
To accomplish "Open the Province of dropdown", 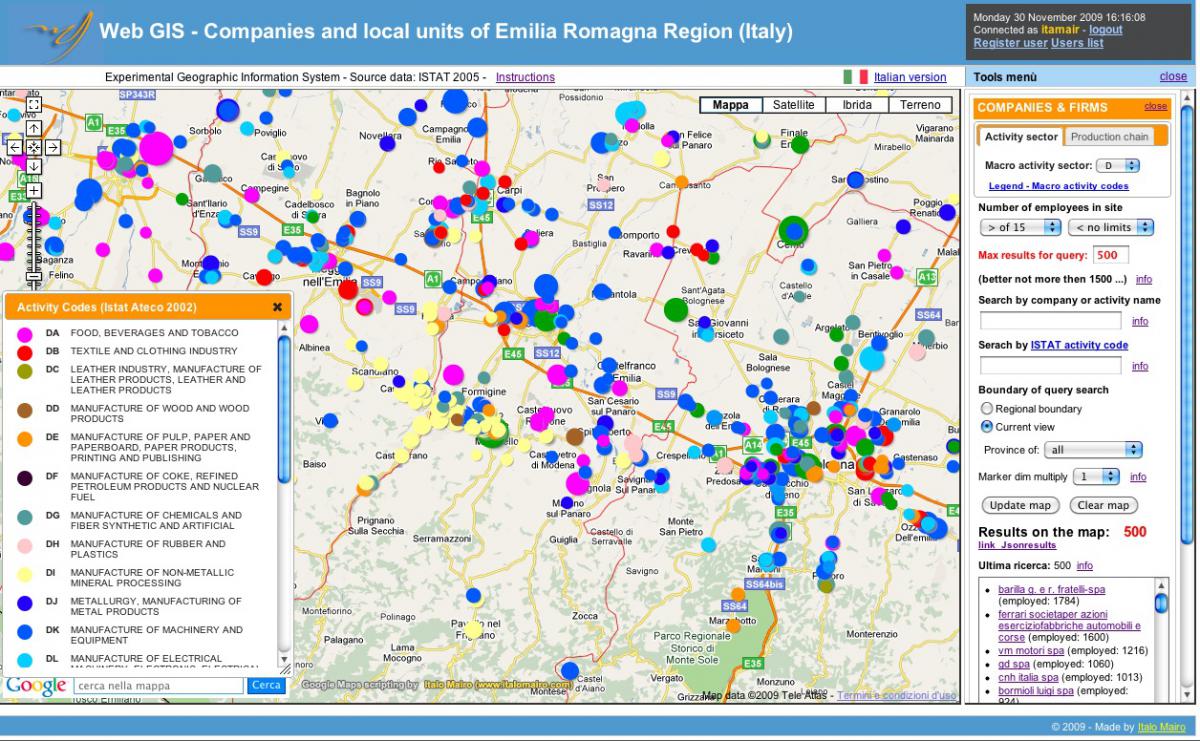I will (1092, 450).
